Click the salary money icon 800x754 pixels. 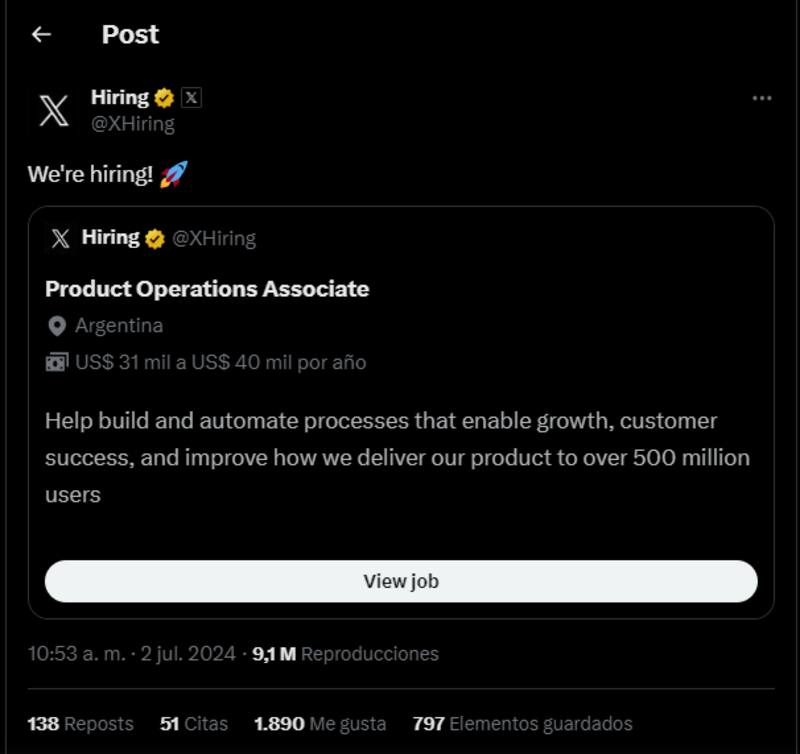tap(57, 362)
